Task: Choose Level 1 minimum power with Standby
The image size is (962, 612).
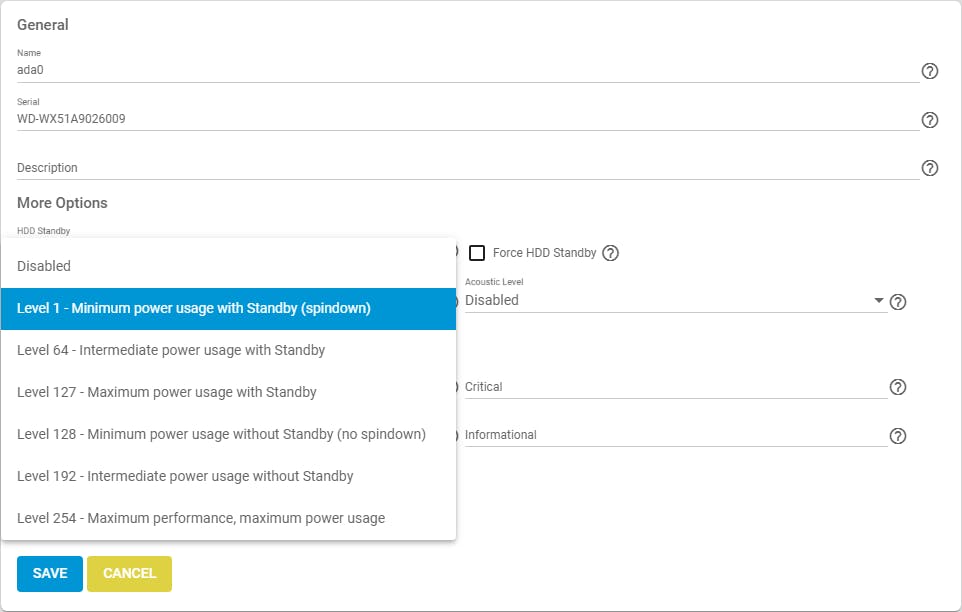Action: tap(228, 308)
